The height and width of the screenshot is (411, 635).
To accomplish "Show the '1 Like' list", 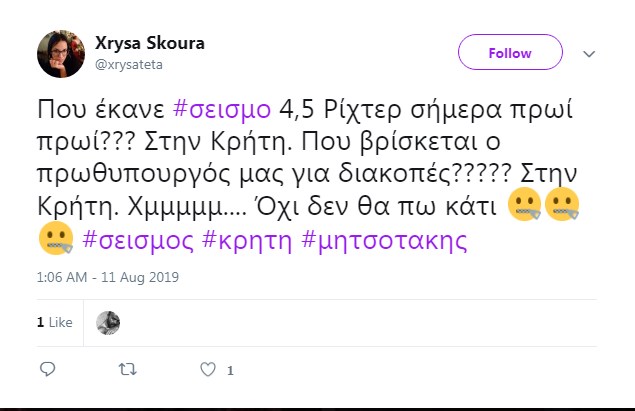I will point(55,322).
